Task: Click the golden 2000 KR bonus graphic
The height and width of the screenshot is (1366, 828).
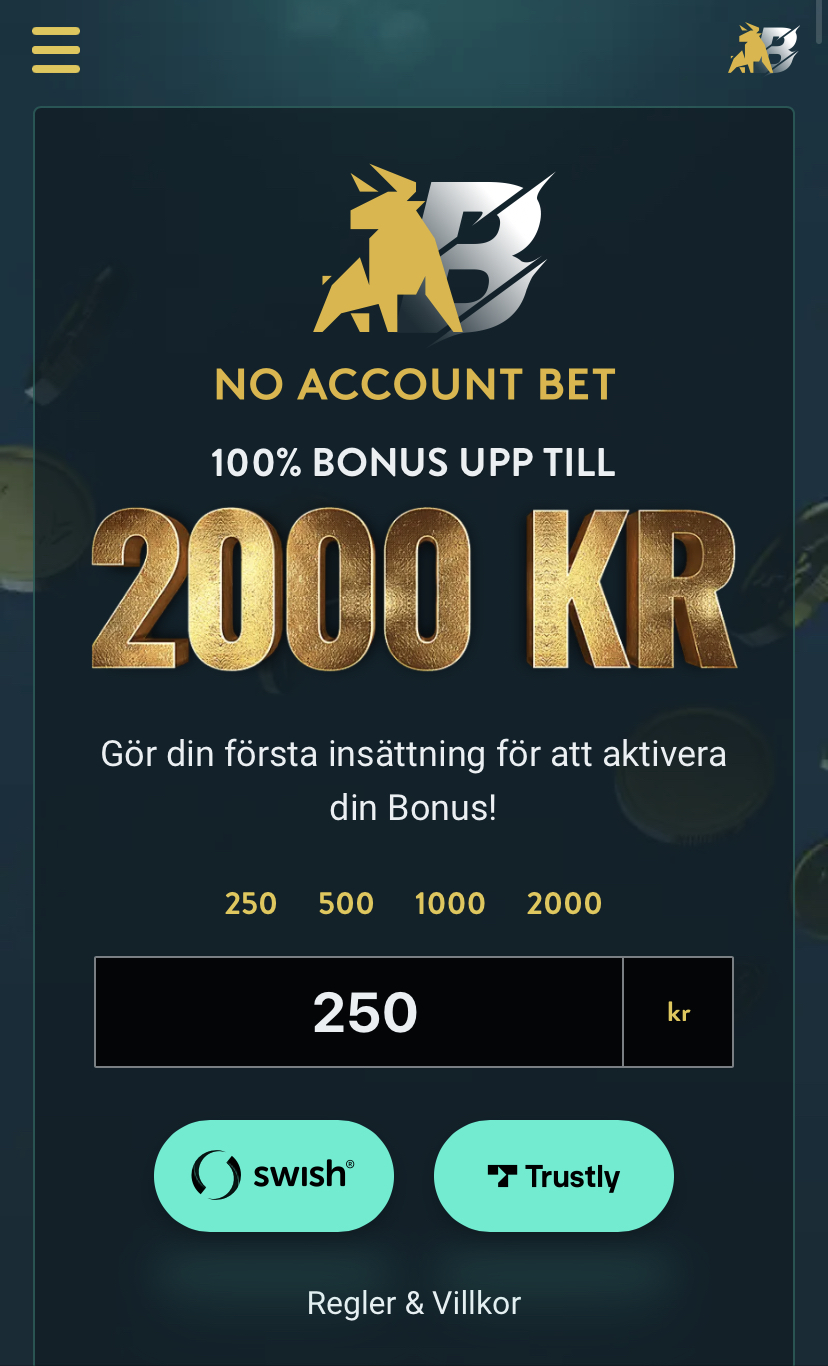Action: (414, 588)
